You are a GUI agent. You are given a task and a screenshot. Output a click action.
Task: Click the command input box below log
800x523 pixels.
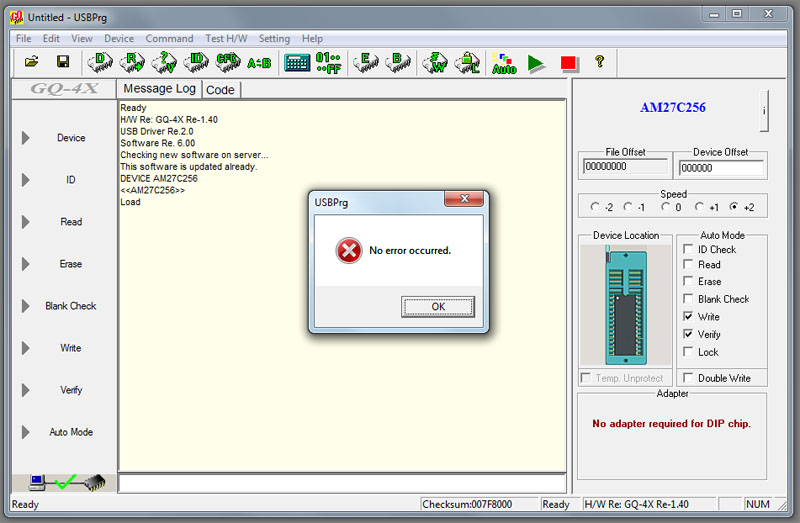pyautogui.click(x=342, y=483)
